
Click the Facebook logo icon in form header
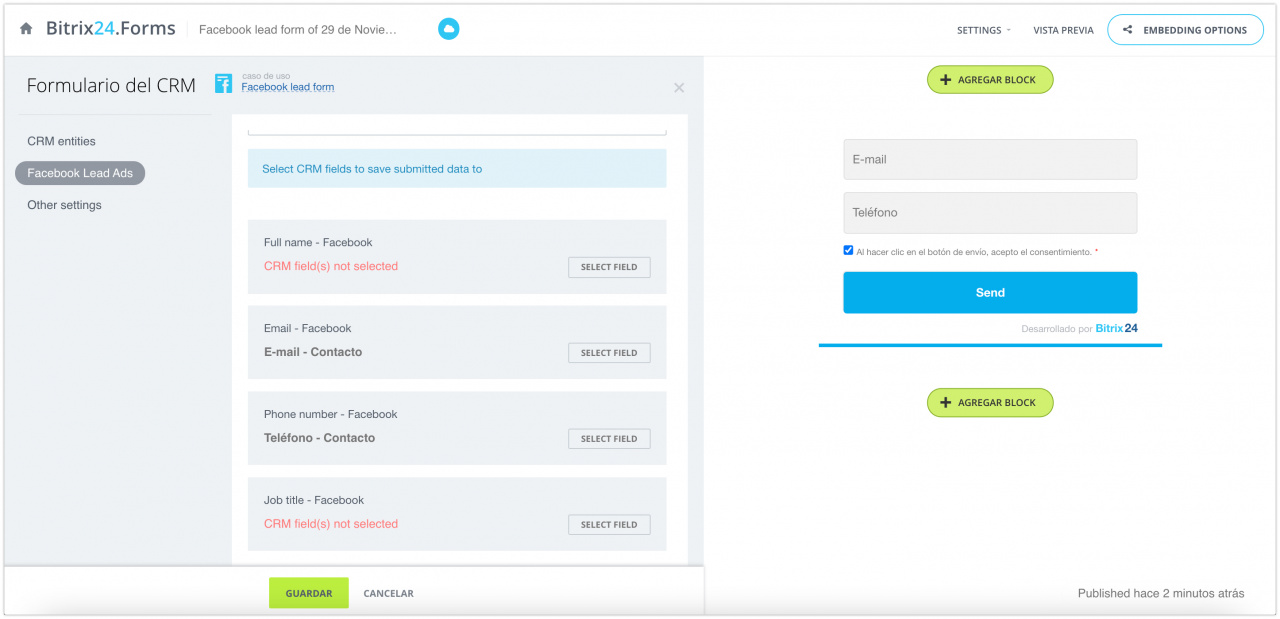[224, 84]
